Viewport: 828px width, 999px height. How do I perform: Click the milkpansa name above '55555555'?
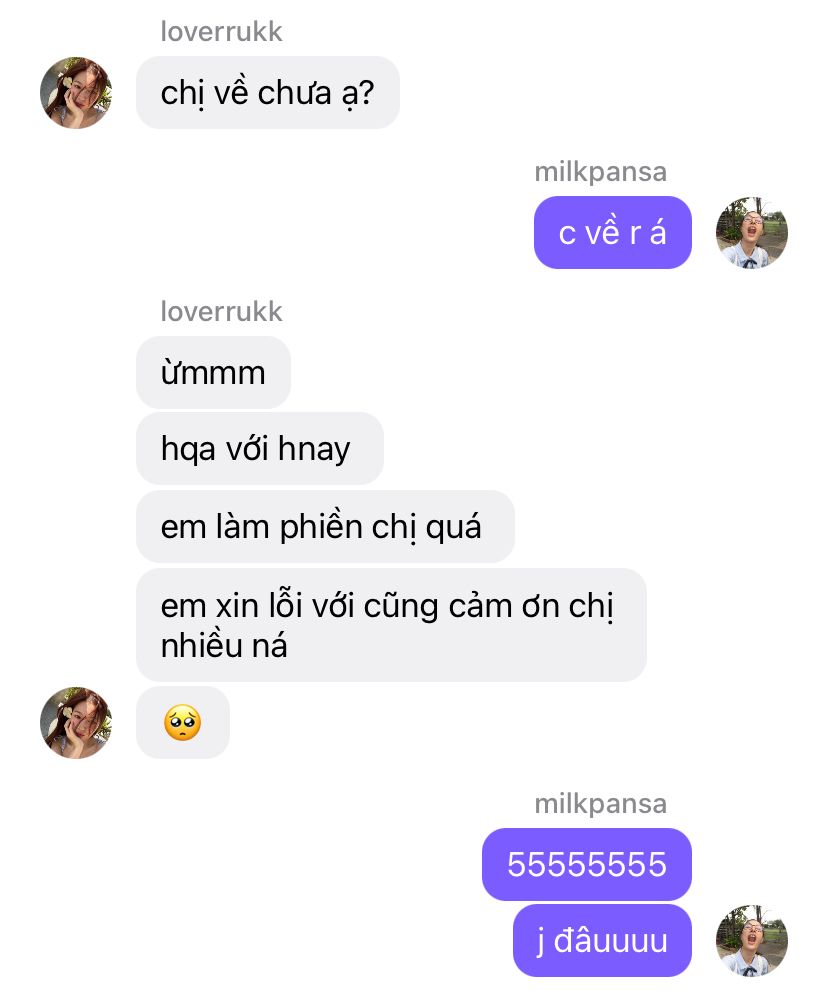pos(601,804)
